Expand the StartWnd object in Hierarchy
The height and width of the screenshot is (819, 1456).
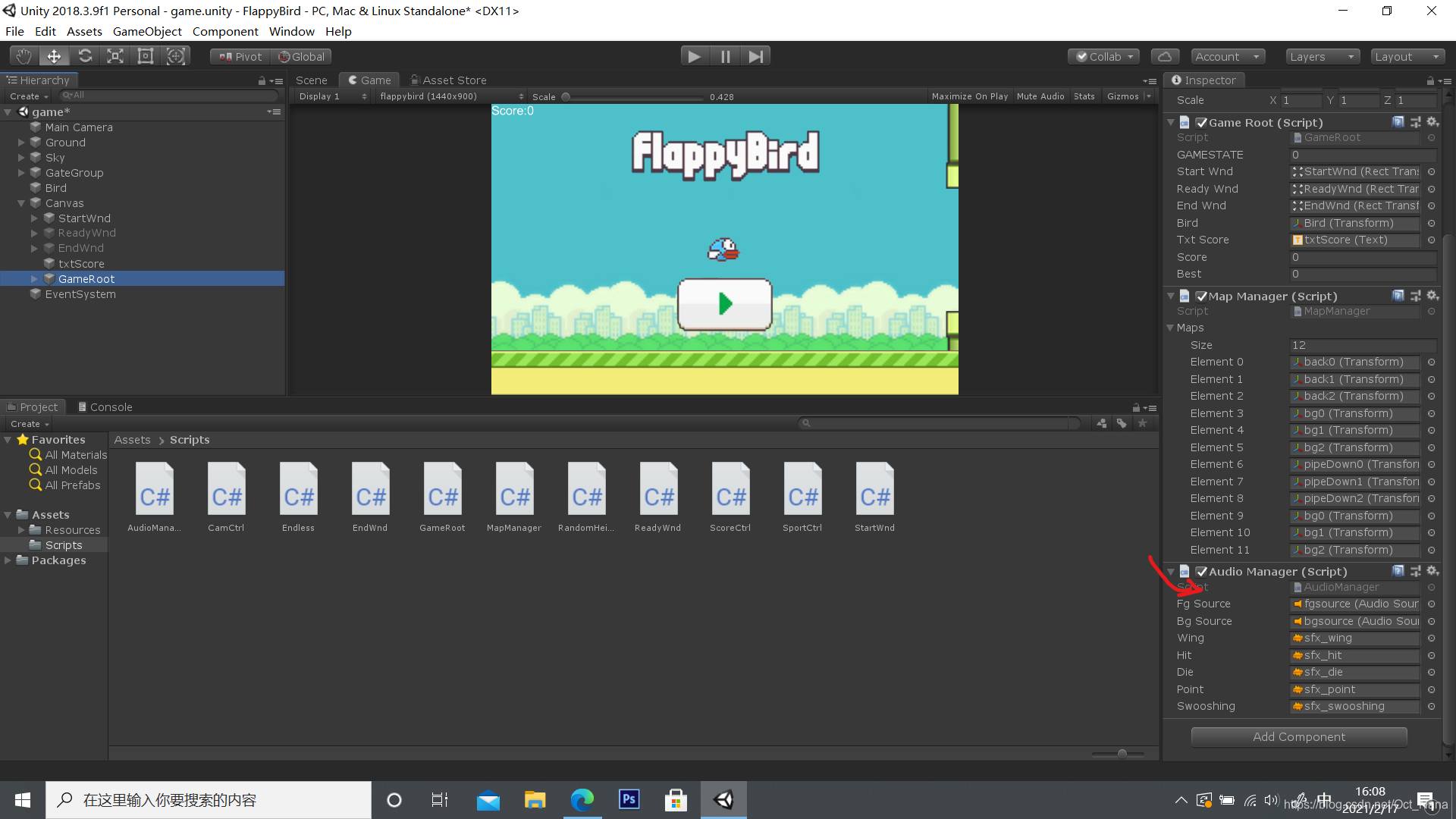[x=34, y=218]
